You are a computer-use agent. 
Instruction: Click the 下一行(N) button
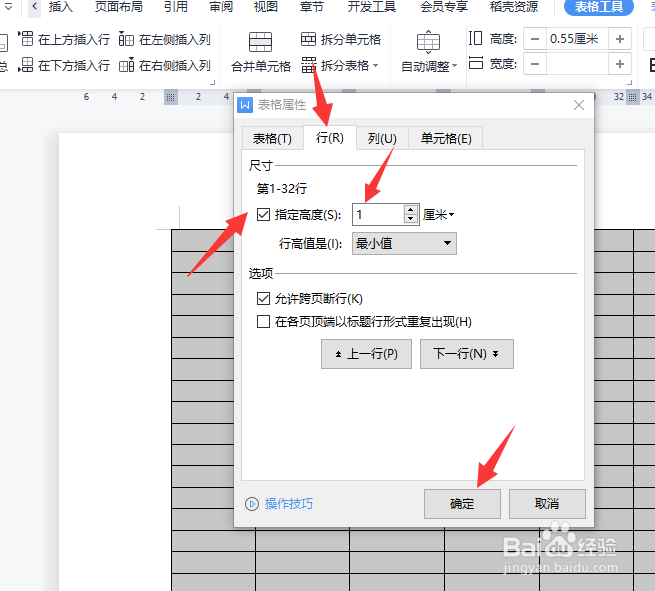click(x=467, y=354)
